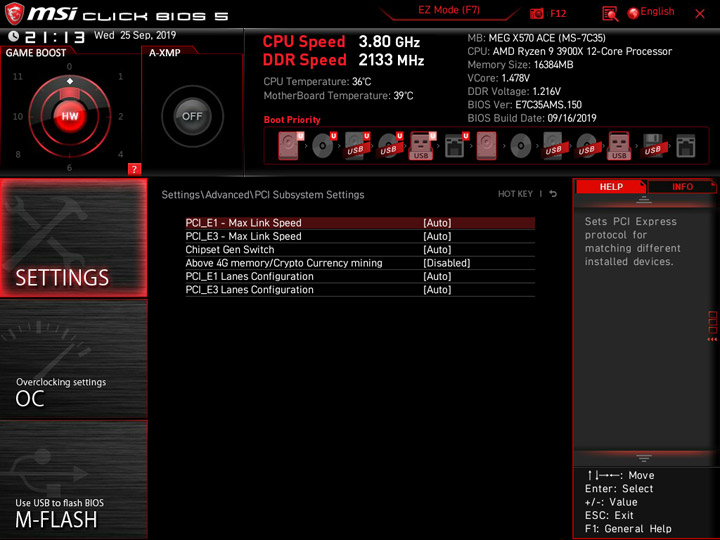Select the UEFI USB hard disk boot icon
The height and width of the screenshot is (540, 720).
click(357, 146)
